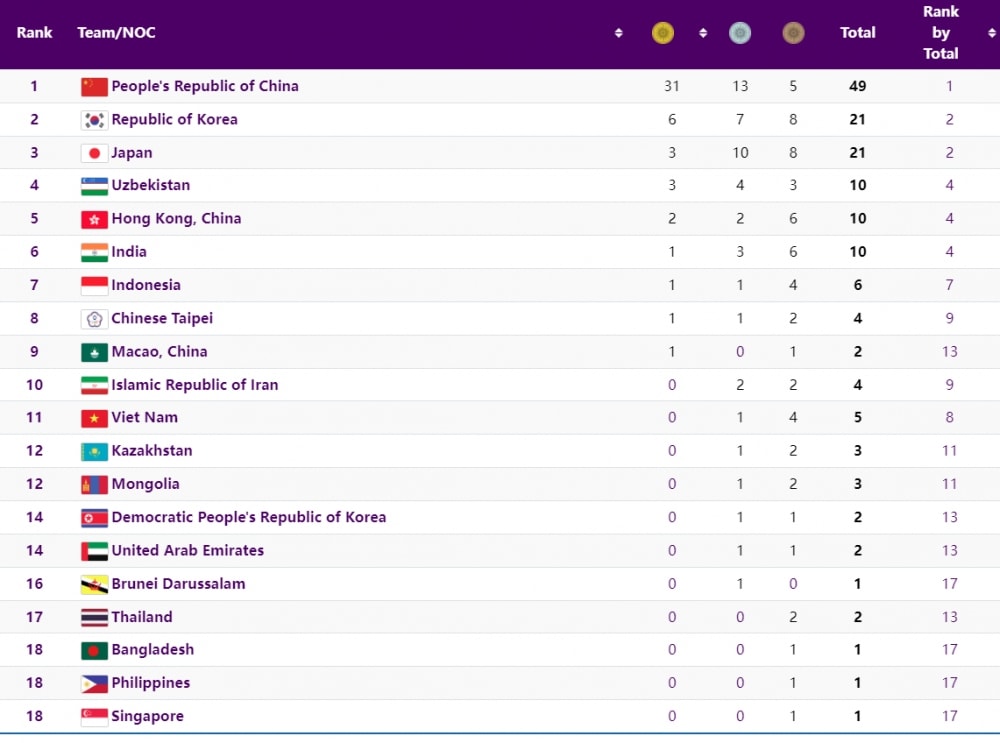Viewport: 1000px width, 743px height.
Task: Go to the Thailand team page
Action: tap(142, 617)
